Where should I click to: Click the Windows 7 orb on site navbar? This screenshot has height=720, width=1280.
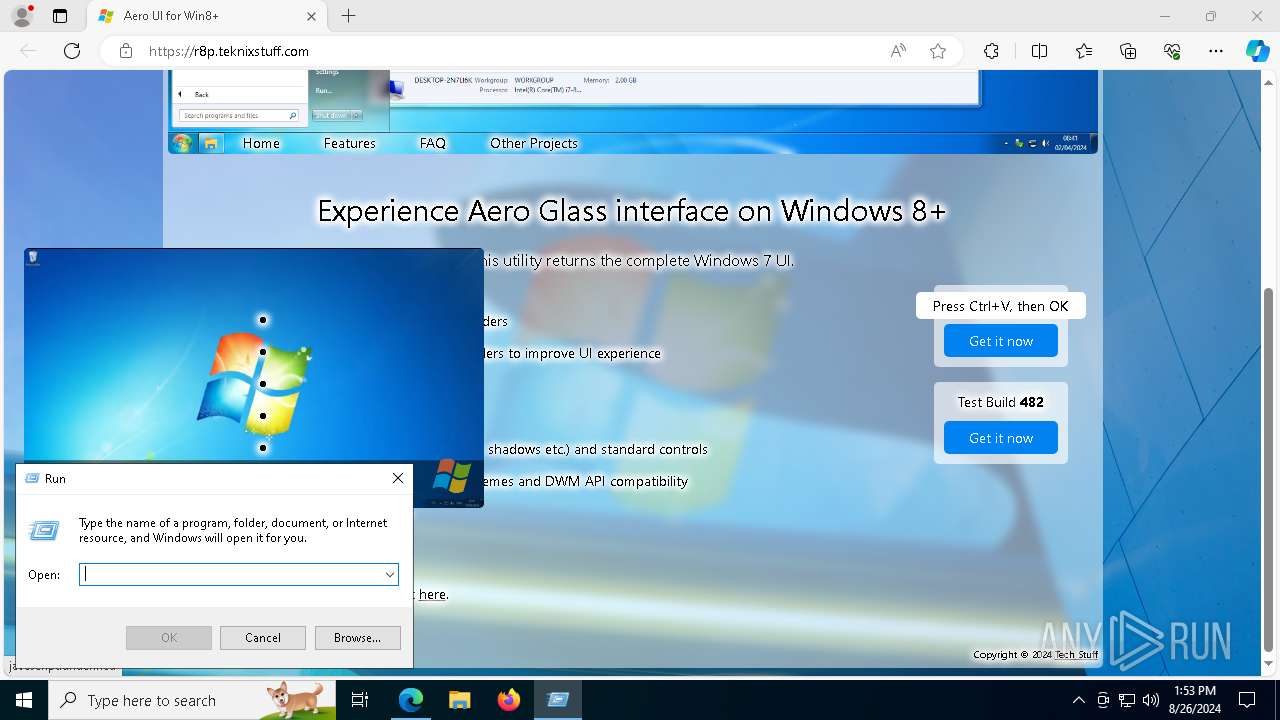click(x=182, y=143)
